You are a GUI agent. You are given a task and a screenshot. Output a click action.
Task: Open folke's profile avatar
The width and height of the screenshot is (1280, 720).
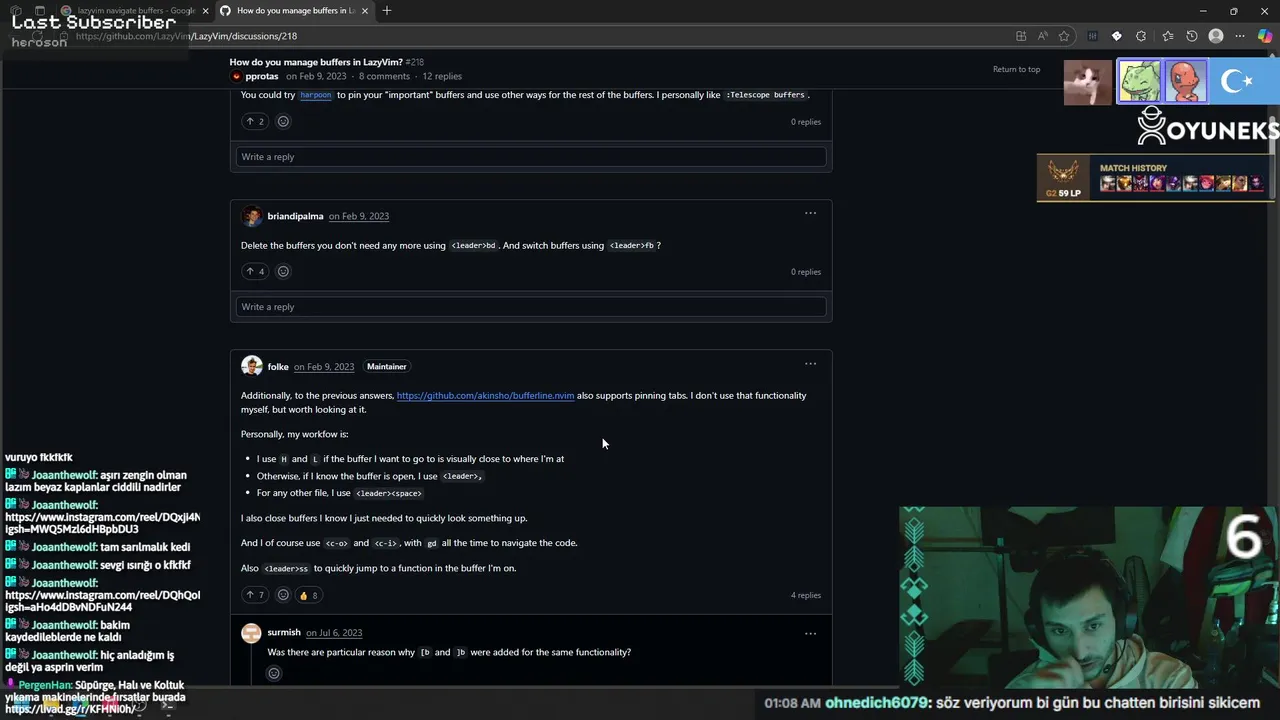251,366
